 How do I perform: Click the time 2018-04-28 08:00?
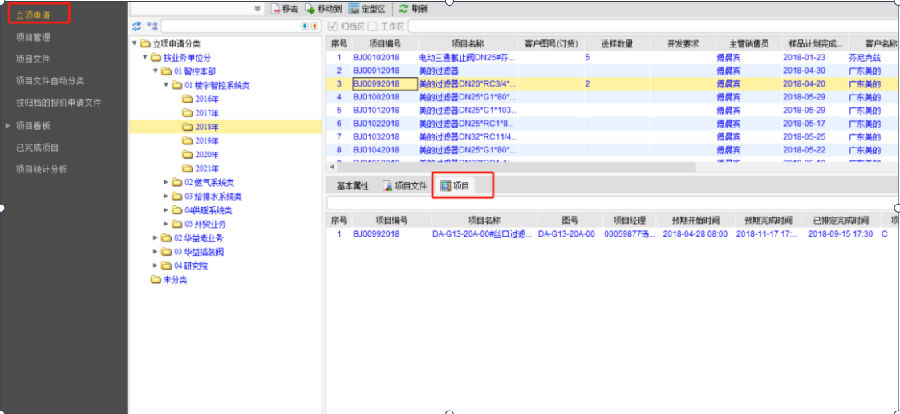coord(695,234)
